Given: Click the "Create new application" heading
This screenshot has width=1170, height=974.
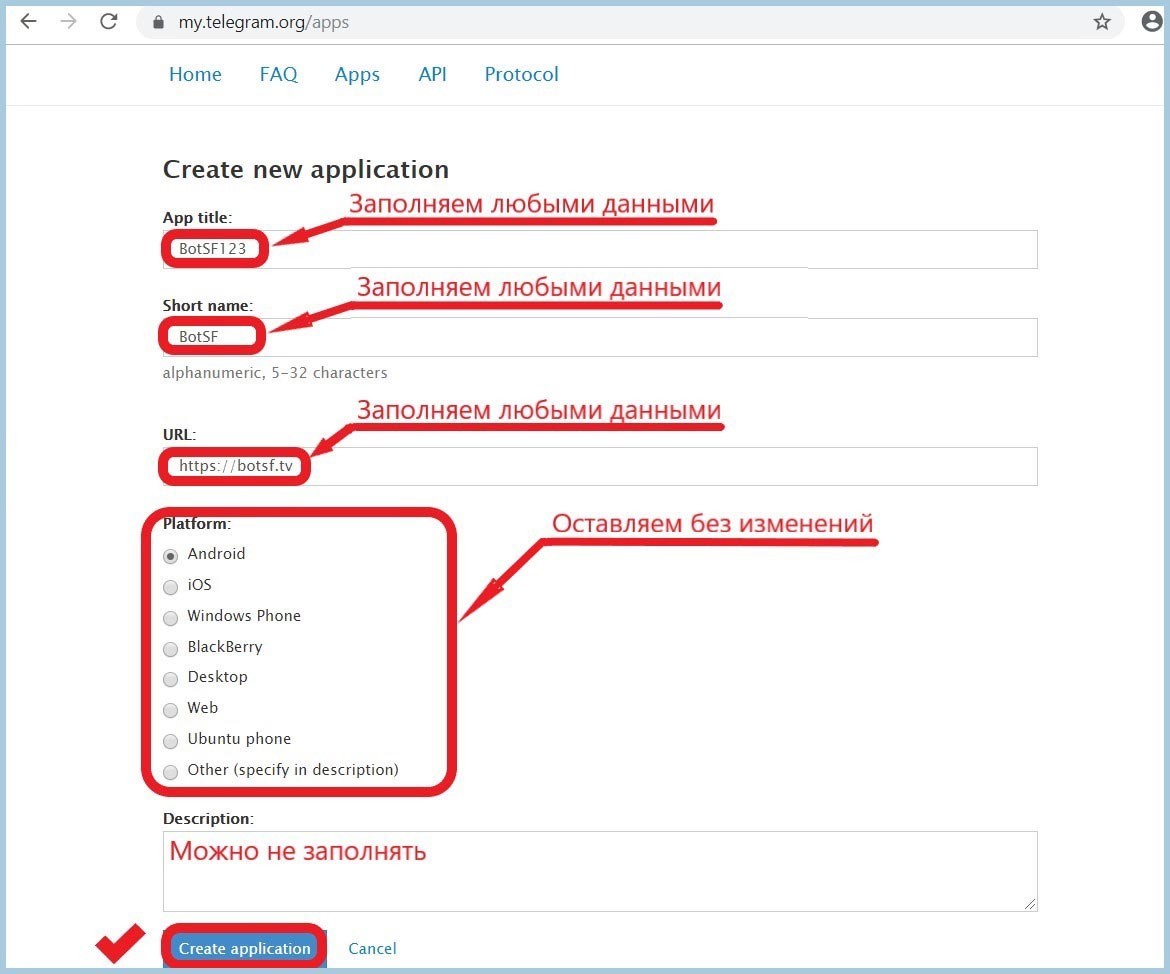Looking at the screenshot, I should tap(306, 169).
